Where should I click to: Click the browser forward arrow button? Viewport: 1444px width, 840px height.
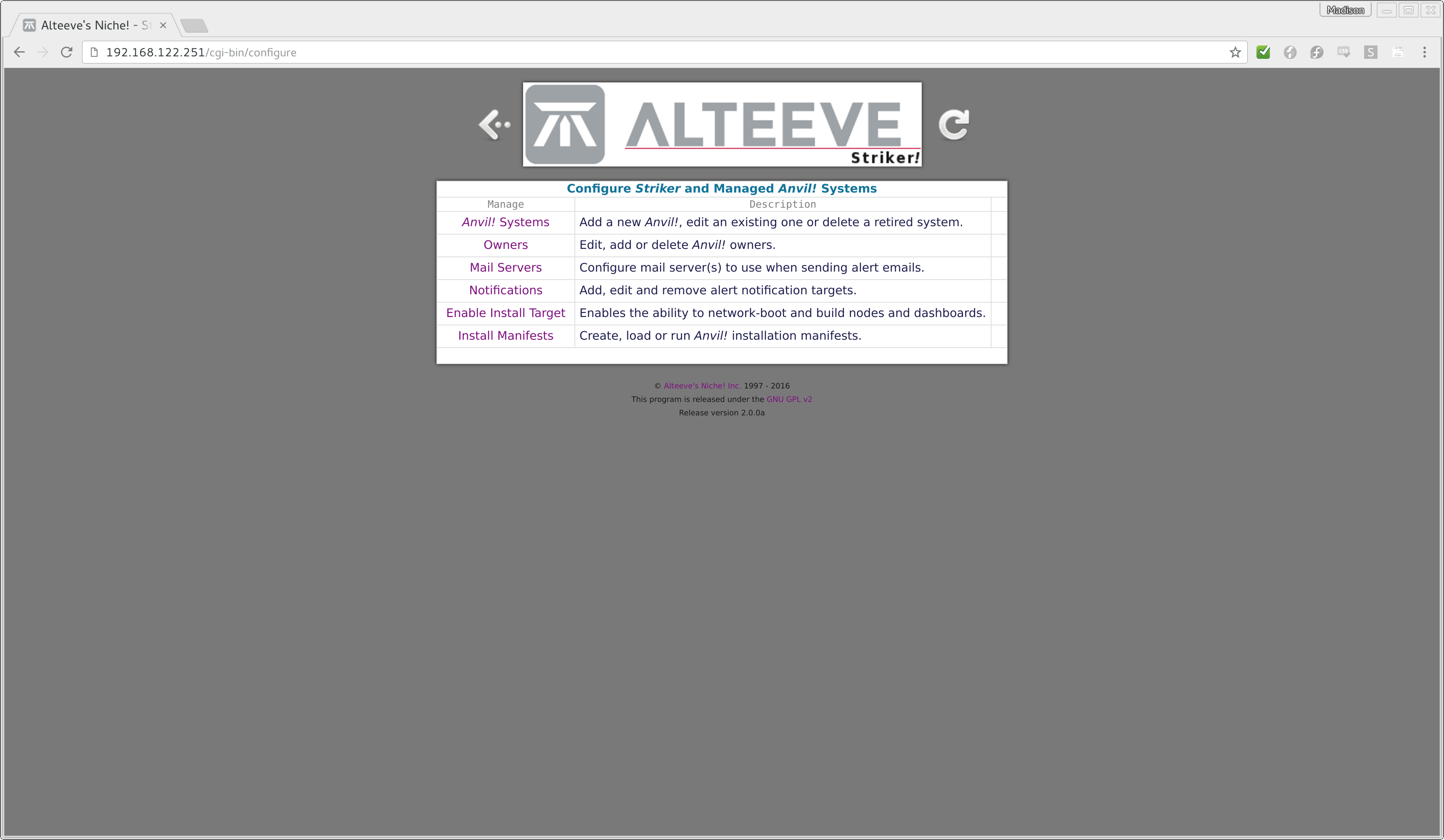point(43,52)
